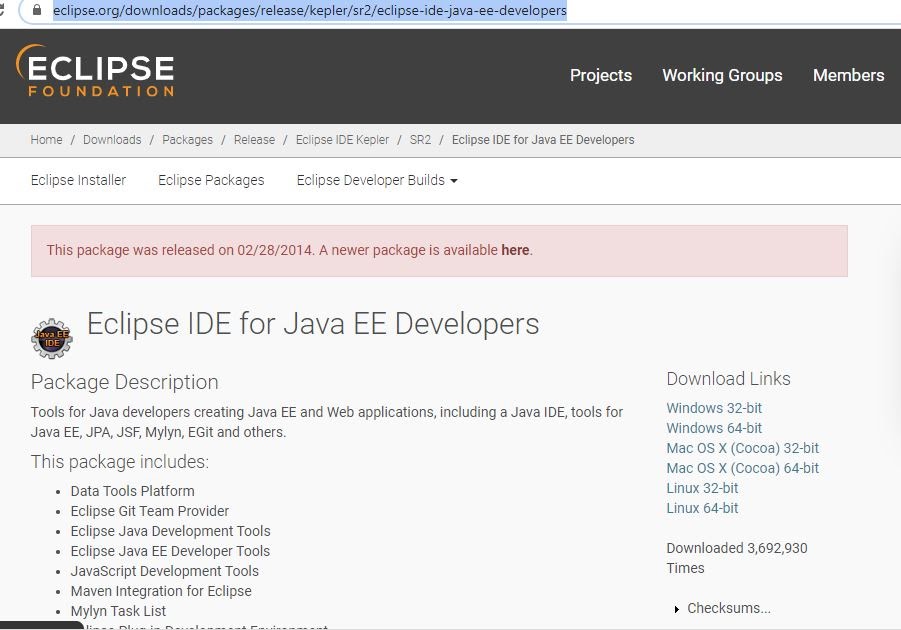Viewport: 901px width, 630px height.
Task: Click the here link for the newer package
Action: point(515,250)
